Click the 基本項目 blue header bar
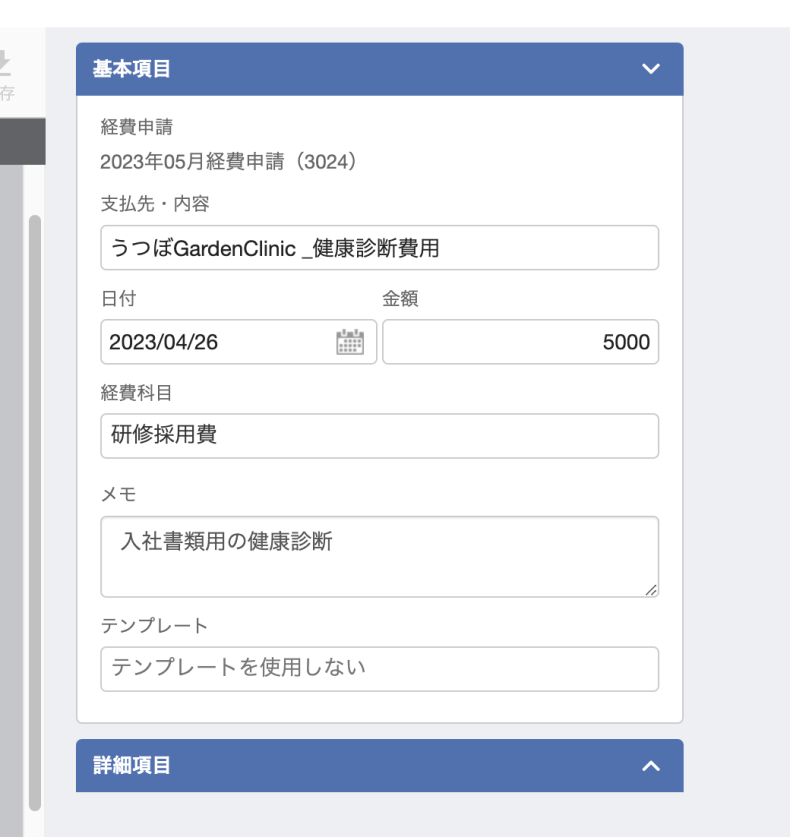This screenshot has height=837, width=790. pyautogui.click(x=300, y=69)
